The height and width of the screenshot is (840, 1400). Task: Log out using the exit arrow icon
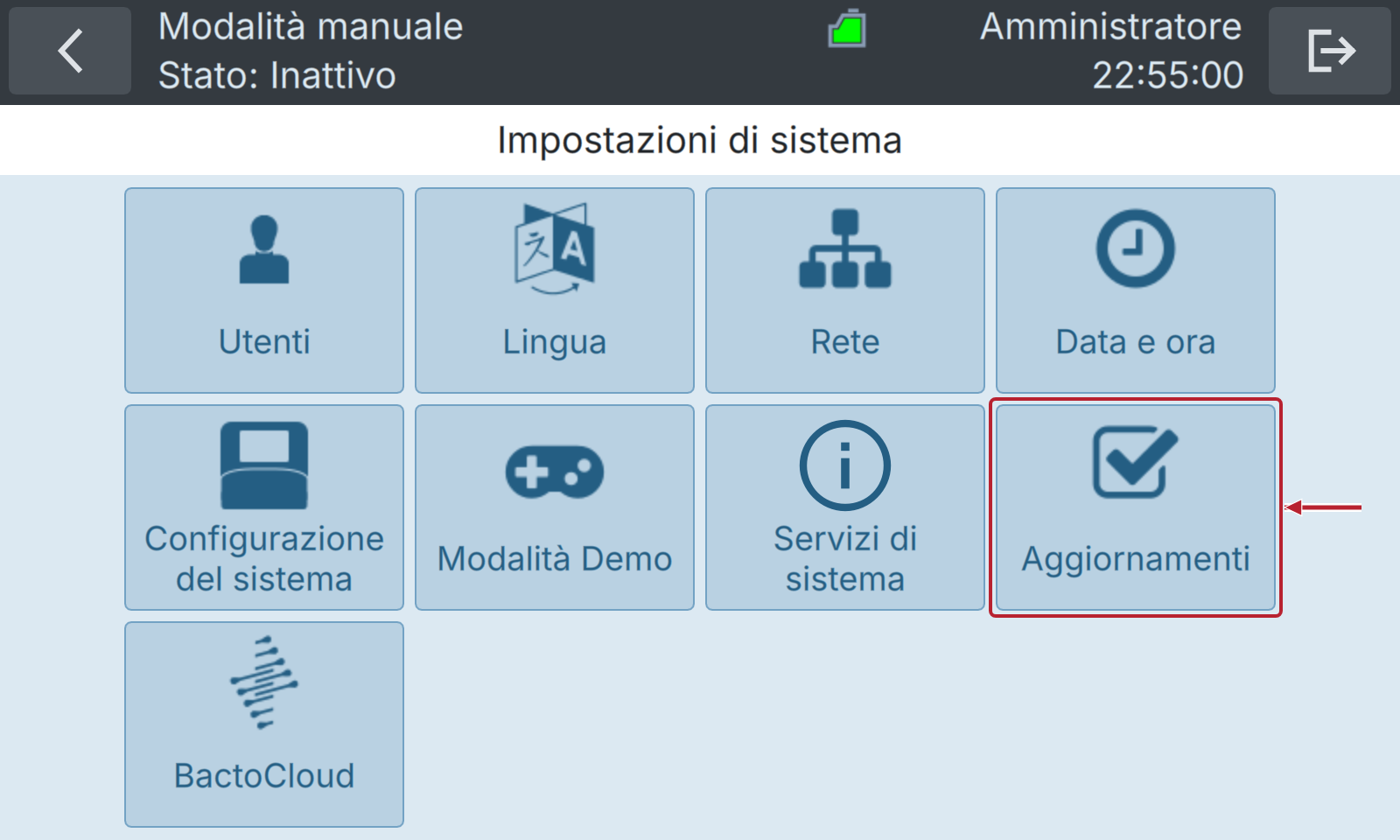point(1330,51)
